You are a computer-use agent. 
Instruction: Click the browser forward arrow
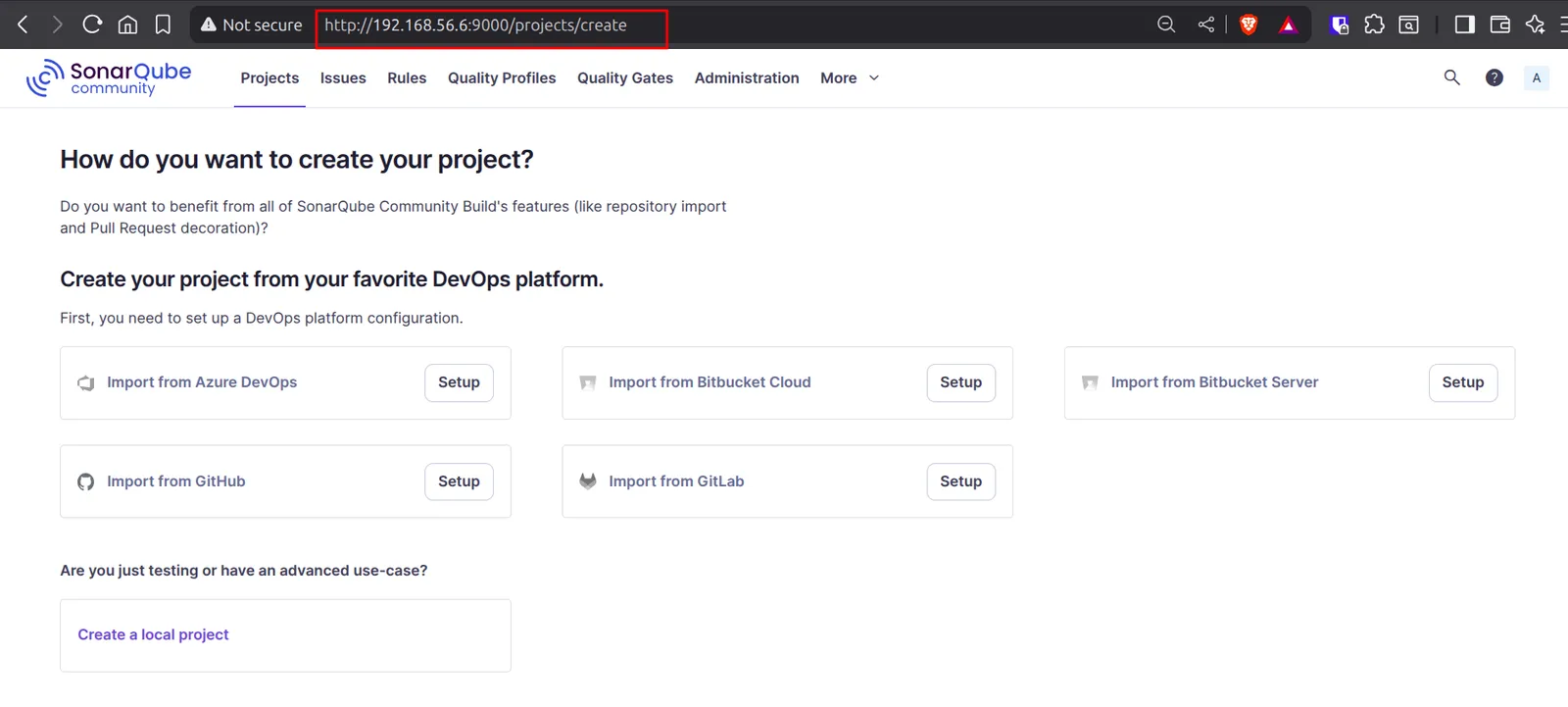57,25
